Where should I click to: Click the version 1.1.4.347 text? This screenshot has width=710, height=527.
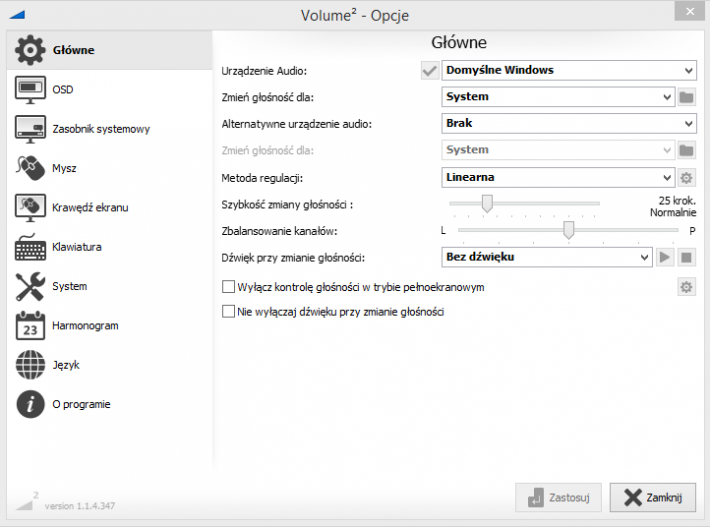[x=80, y=506]
